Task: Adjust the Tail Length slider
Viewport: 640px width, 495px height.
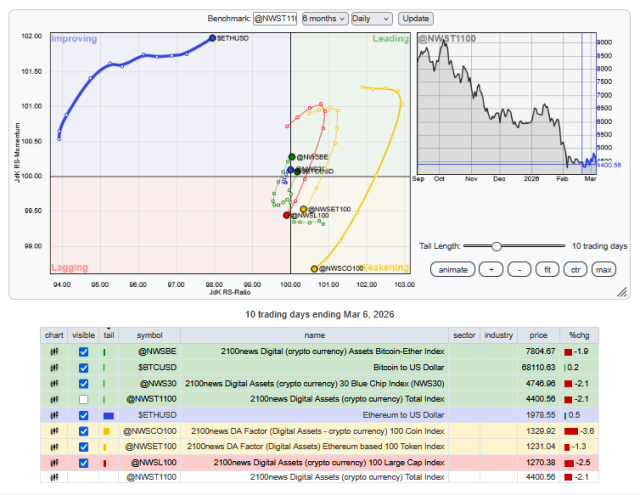Action: (497, 246)
